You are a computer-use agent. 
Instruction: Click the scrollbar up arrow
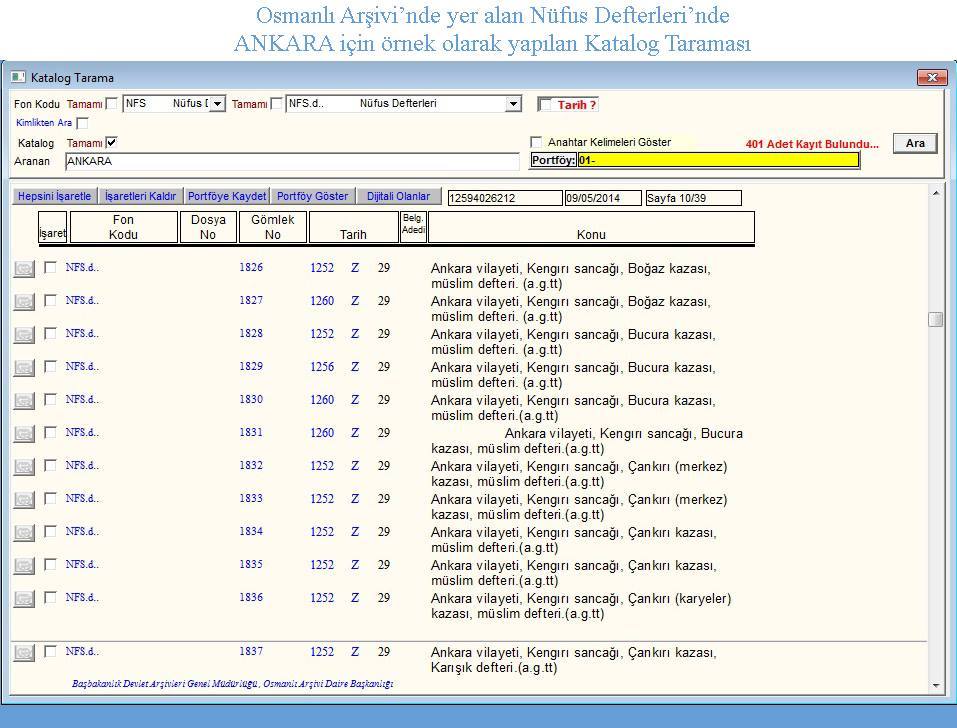[x=936, y=193]
